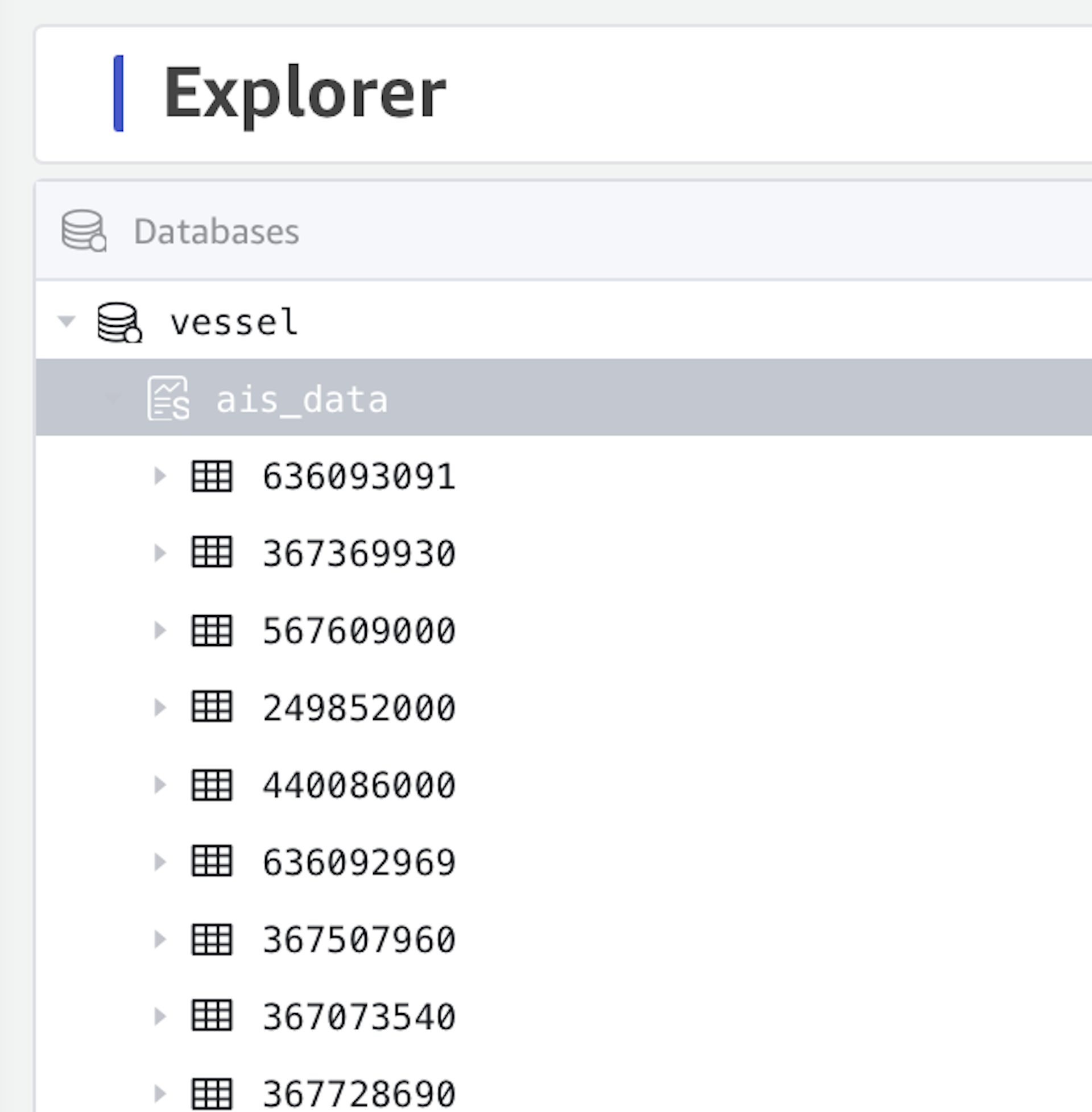Select table 367369930 label
Screen dimensions: 1092x1112
pyautogui.click(x=359, y=554)
